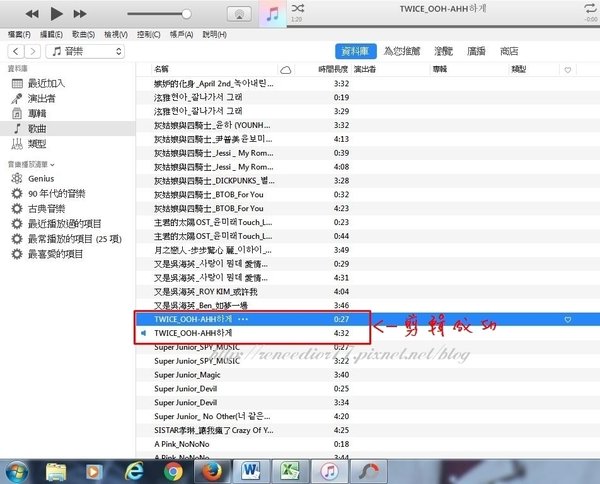Select the Super Junior_Magic song

[368, 375]
